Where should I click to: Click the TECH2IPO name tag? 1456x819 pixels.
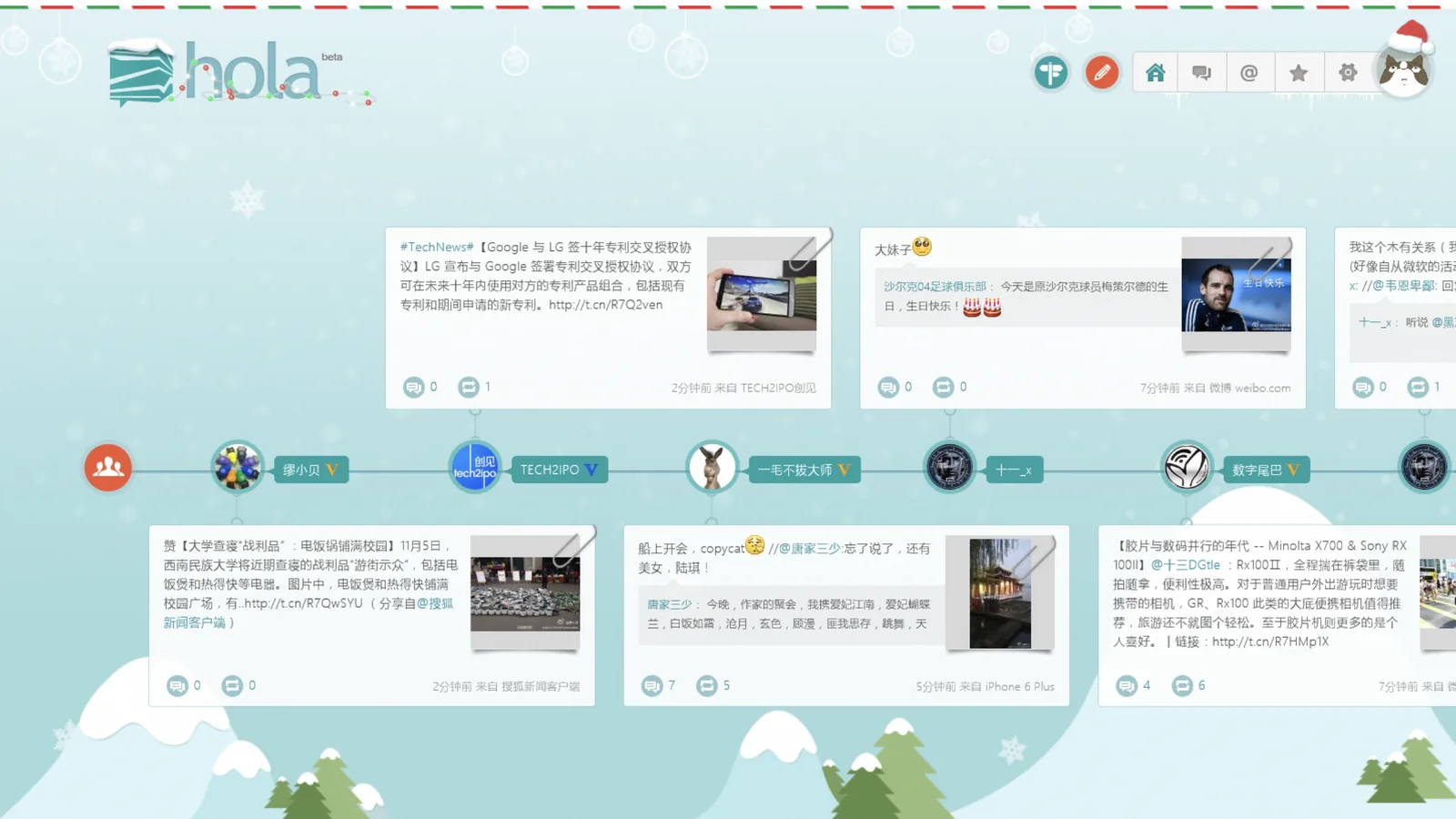[x=559, y=470]
